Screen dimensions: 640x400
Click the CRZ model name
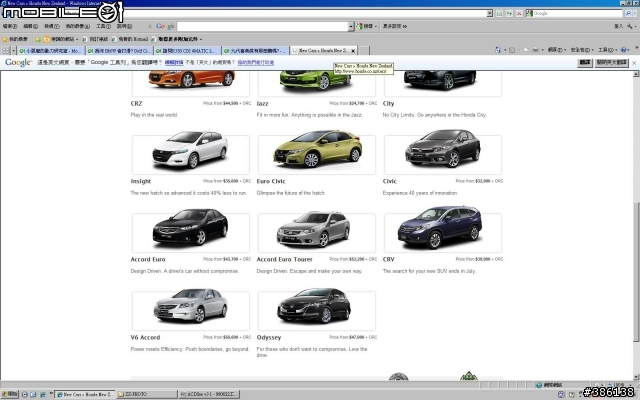(x=136, y=104)
